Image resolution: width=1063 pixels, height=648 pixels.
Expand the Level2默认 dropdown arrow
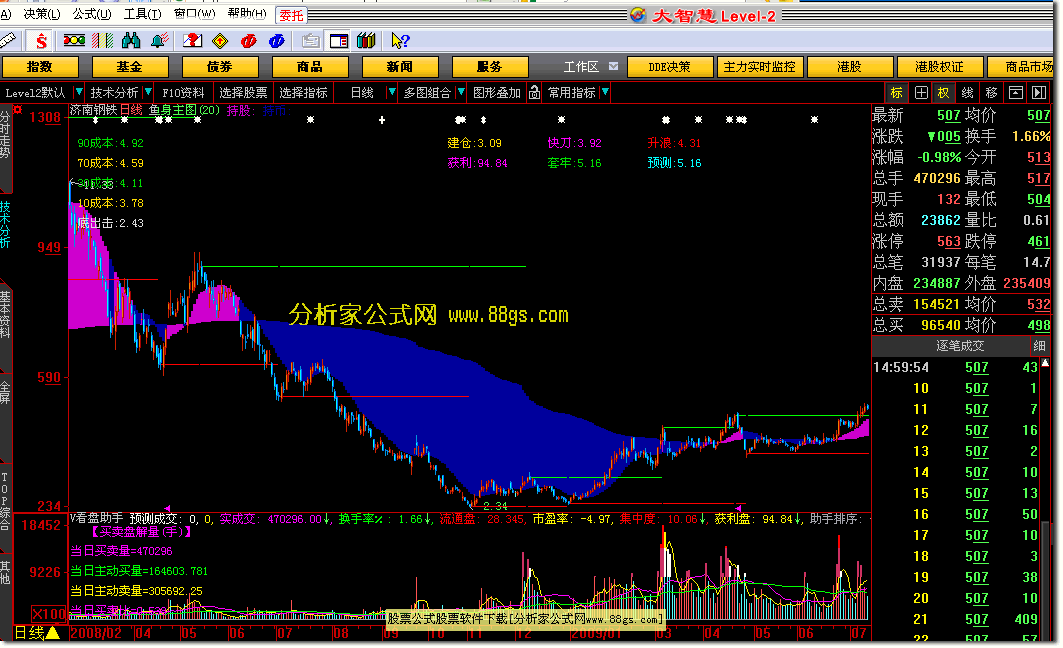pyautogui.click(x=79, y=92)
